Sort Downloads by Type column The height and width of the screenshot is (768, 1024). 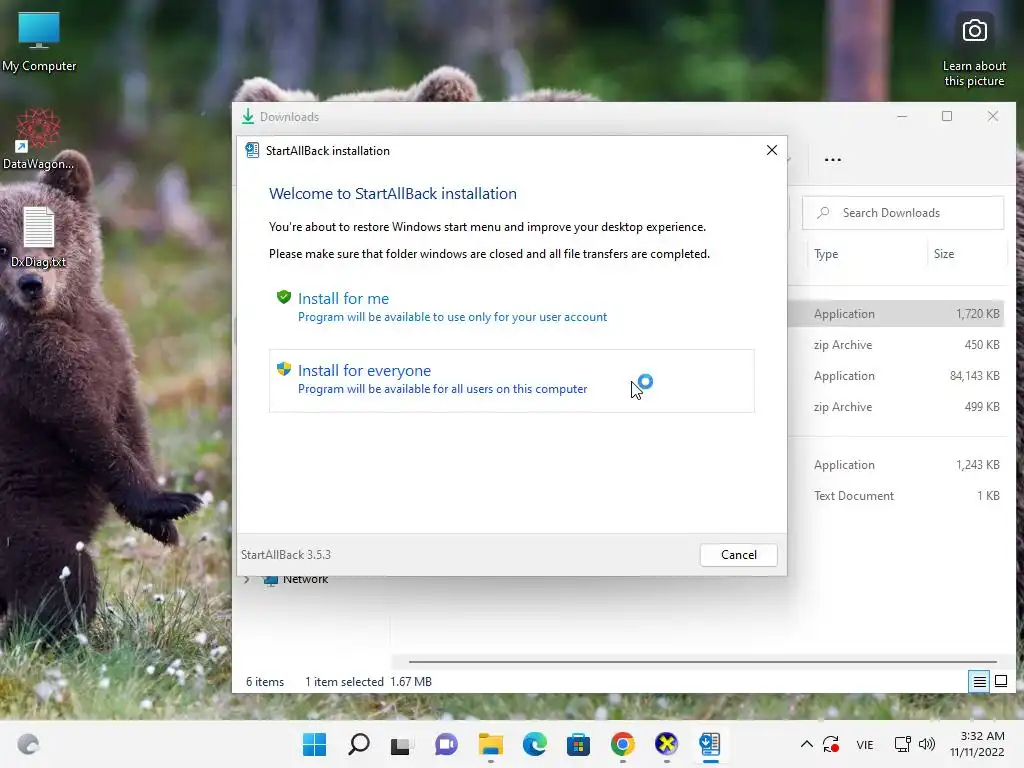click(x=826, y=254)
